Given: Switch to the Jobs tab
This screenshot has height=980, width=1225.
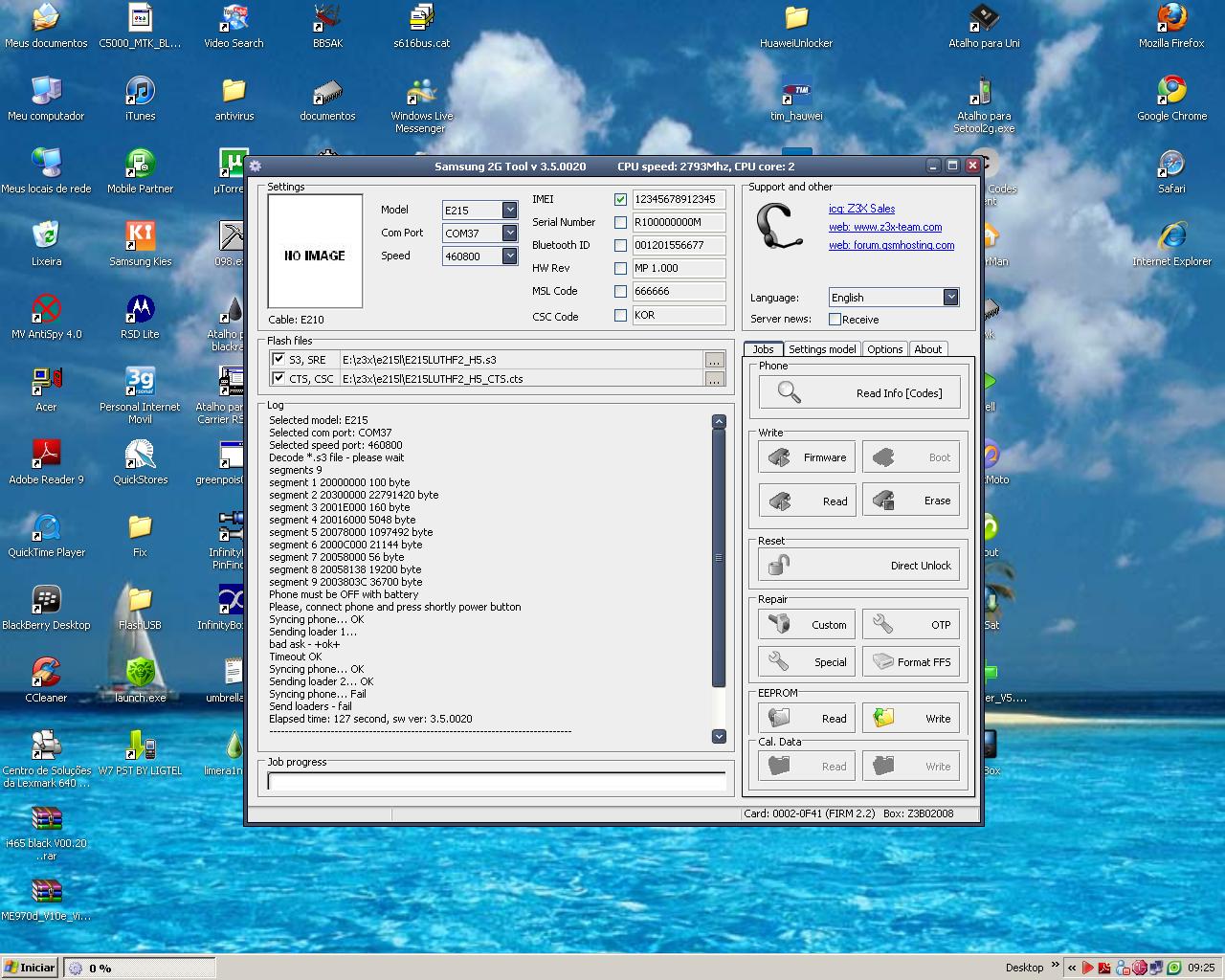Looking at the screenshot, I should [763, 349].
